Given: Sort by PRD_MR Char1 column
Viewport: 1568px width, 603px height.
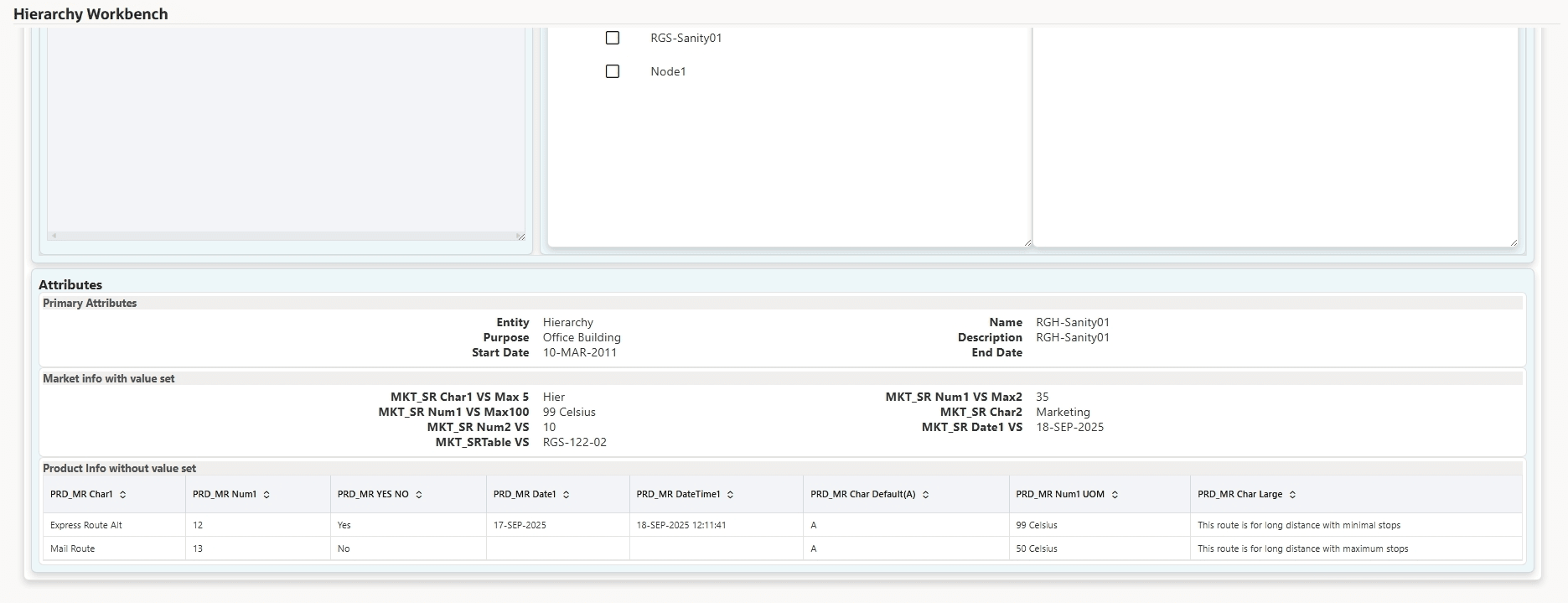Looking at the screenshot, I should pos(123,495).
